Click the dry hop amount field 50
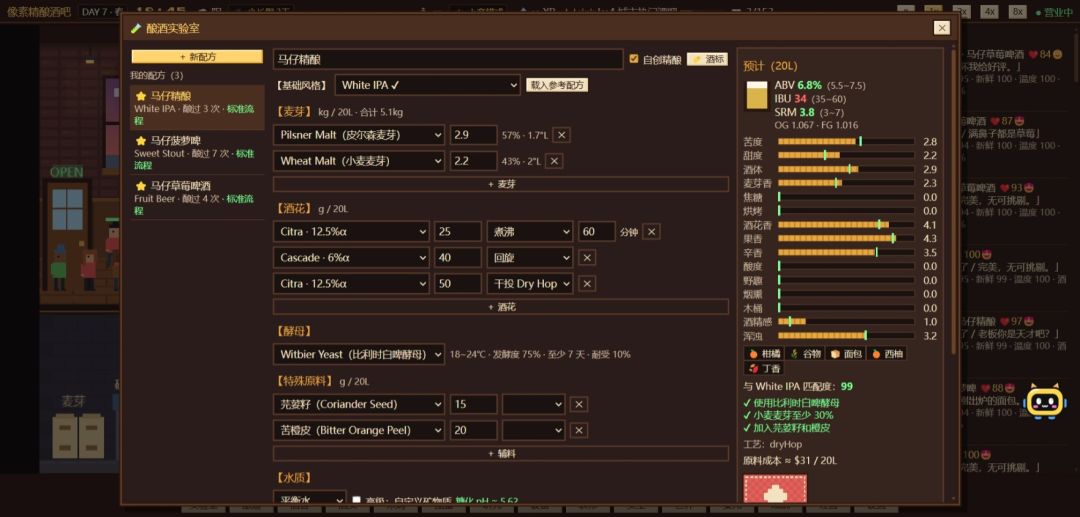This screenshot has width=1080, height=517. click(458, 284)
